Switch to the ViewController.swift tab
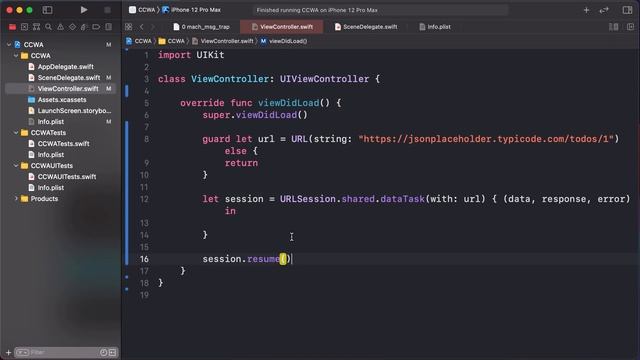 point(282,27)
